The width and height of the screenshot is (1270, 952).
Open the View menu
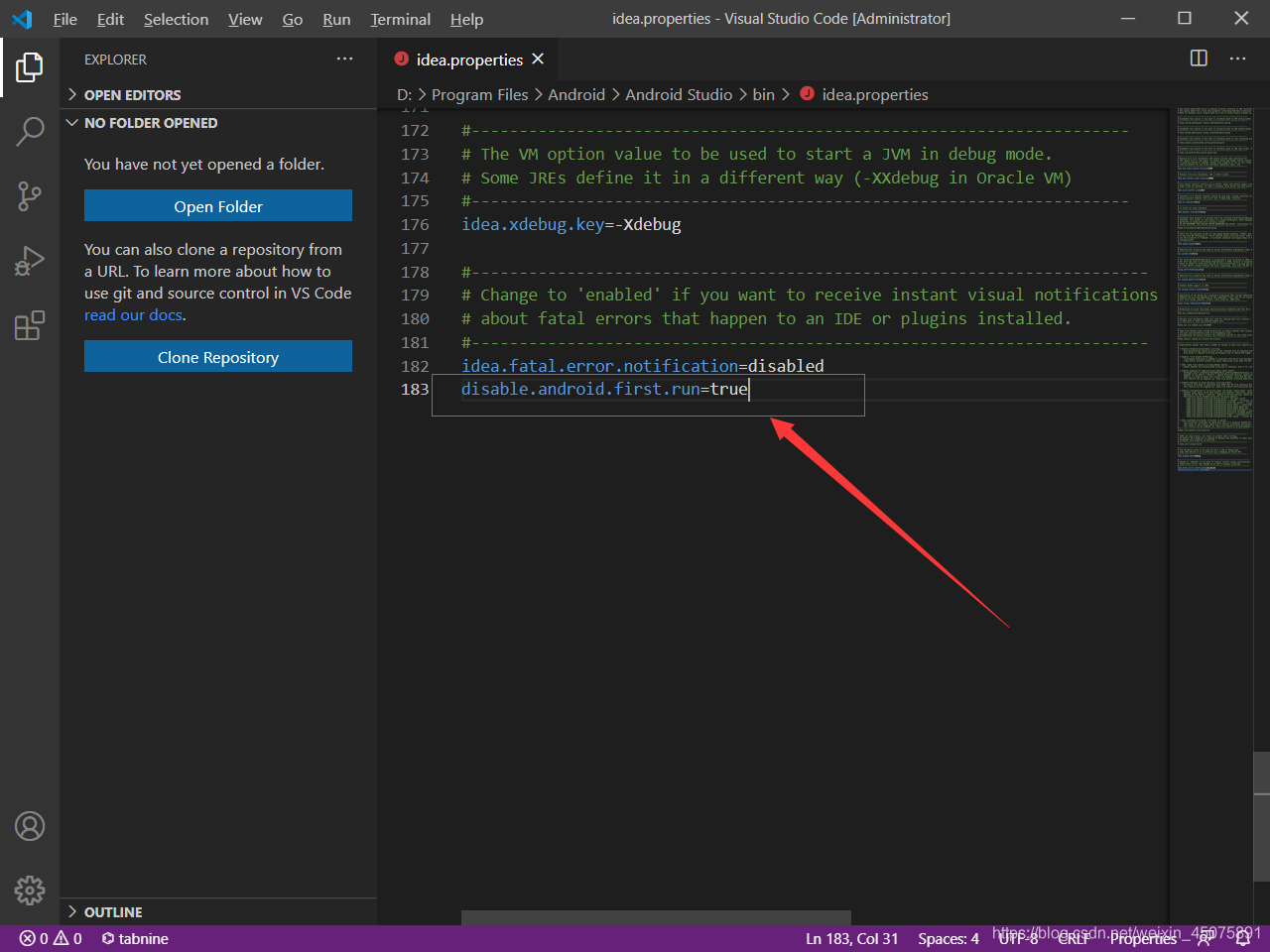(x=245, y=19)
